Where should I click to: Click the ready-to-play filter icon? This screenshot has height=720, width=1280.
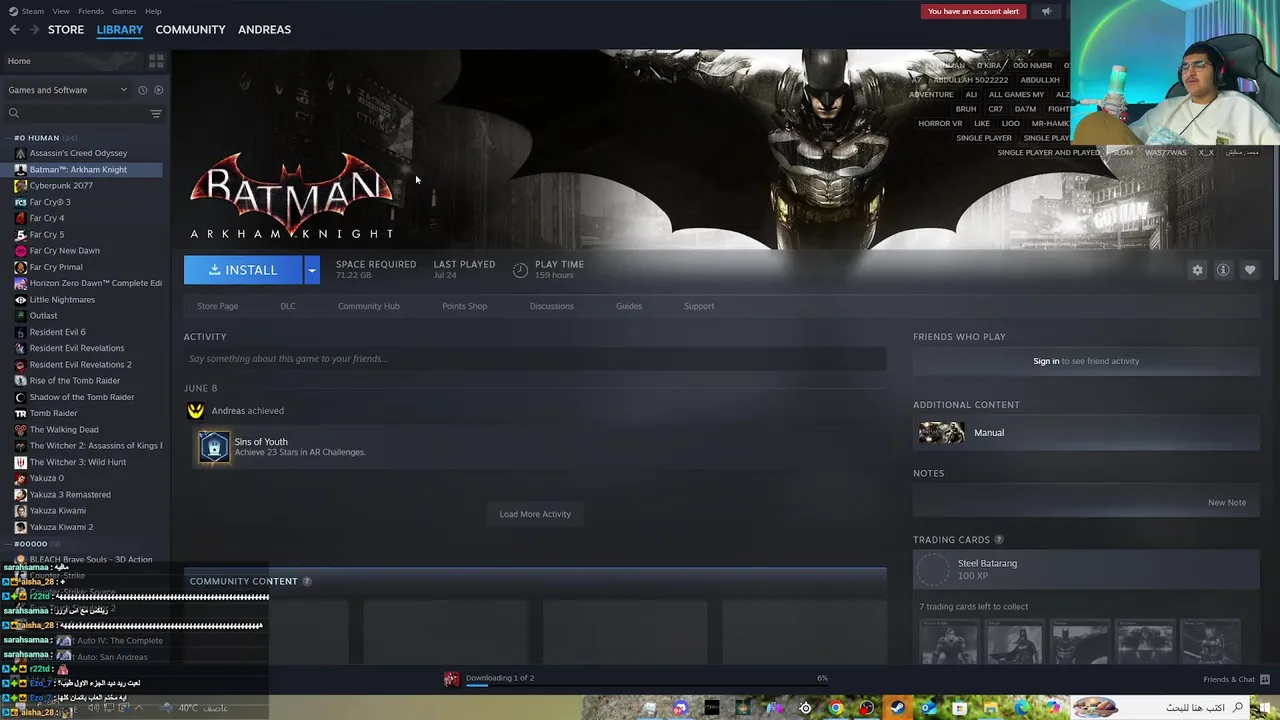[158, 90]
